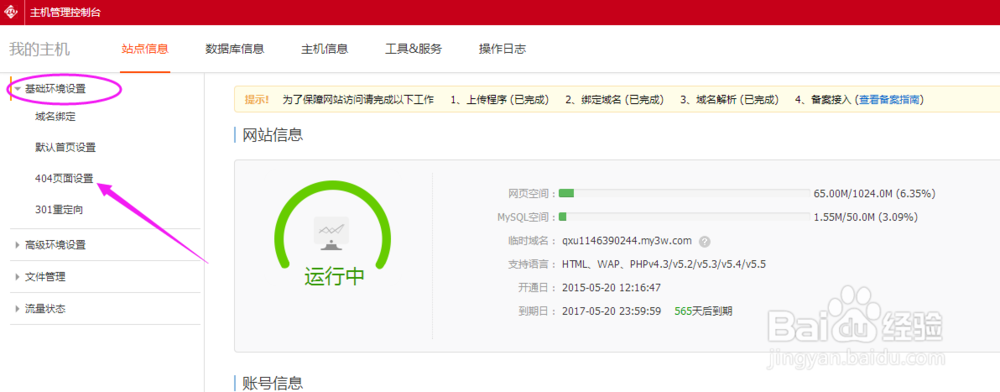Click the 网页空间 usage progress bar
Viewport: 1000px width, 392px height.
tap(684, 193)
